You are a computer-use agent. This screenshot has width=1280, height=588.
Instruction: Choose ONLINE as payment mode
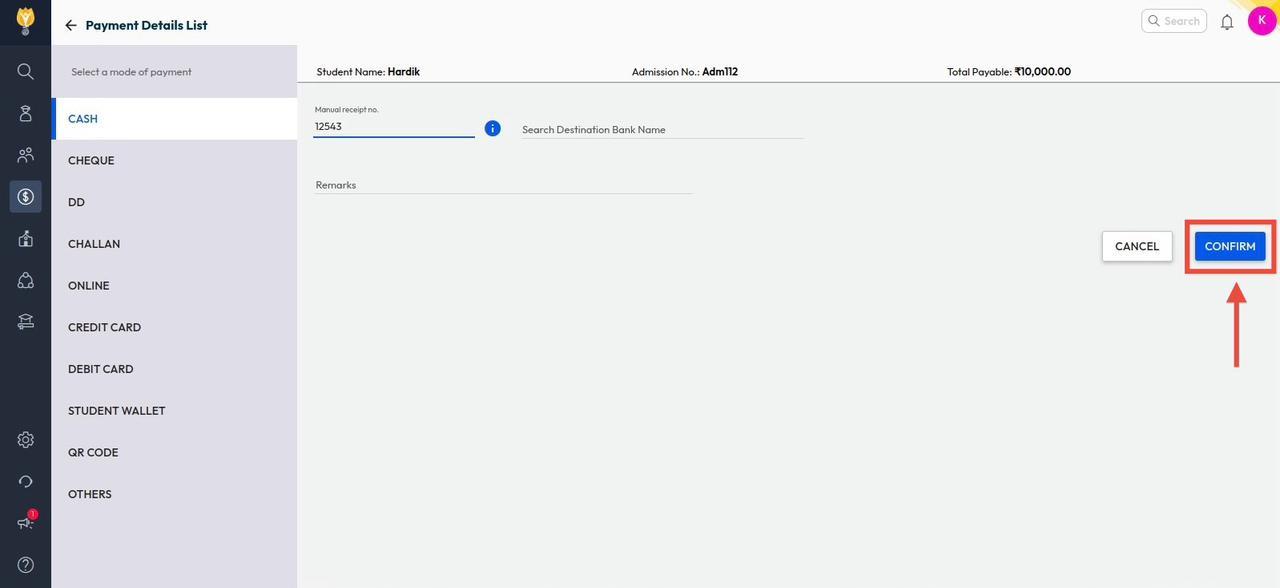pos(89,286)
